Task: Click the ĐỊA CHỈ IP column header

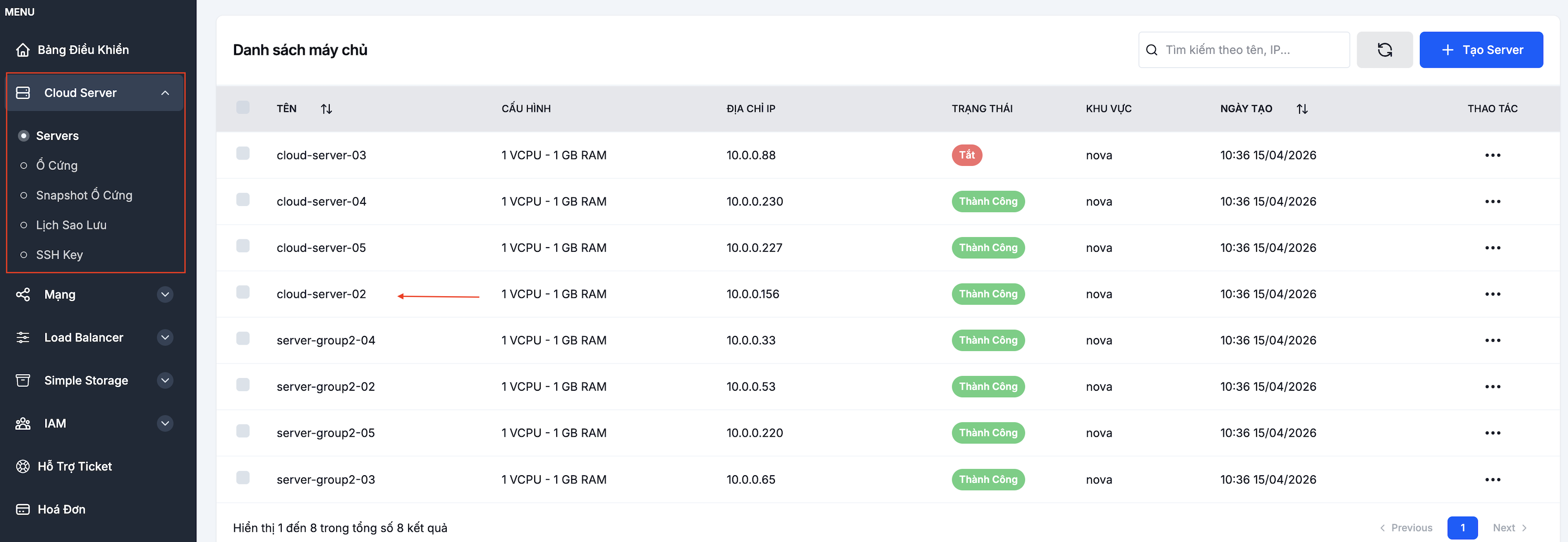Action: pos(751,109)
